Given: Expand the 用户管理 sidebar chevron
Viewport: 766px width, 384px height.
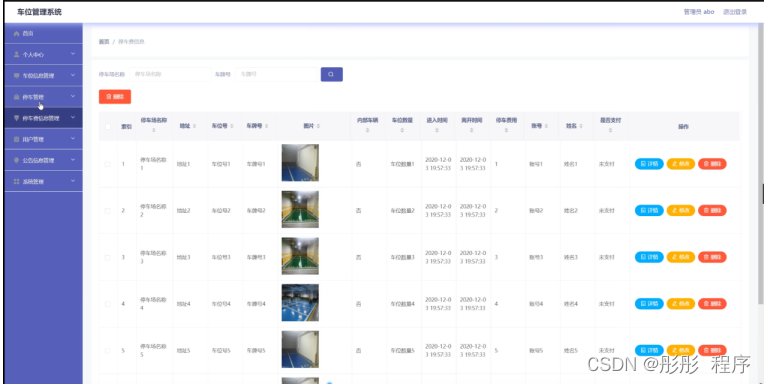Looking at the screenshot, I should point(73,139).
